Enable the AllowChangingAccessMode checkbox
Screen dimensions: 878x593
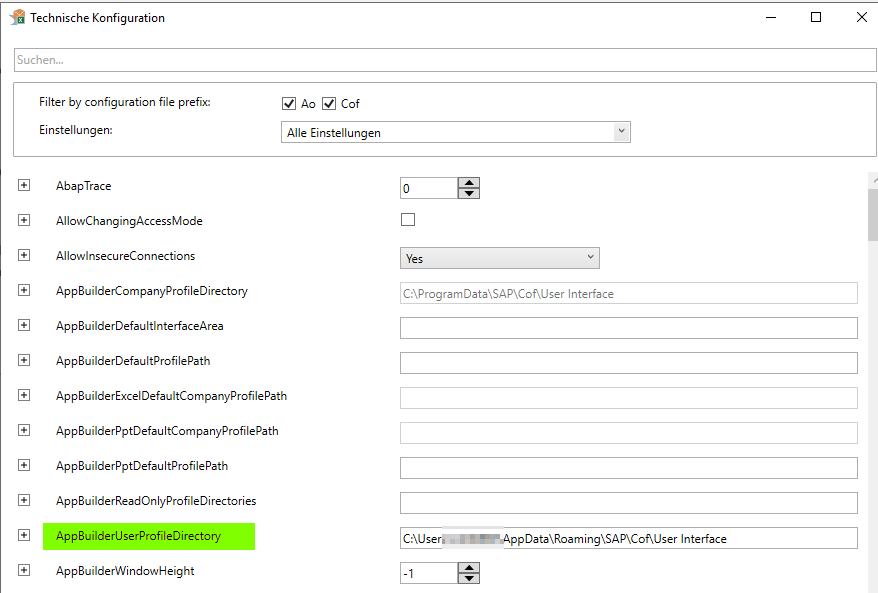coord(408,220)
